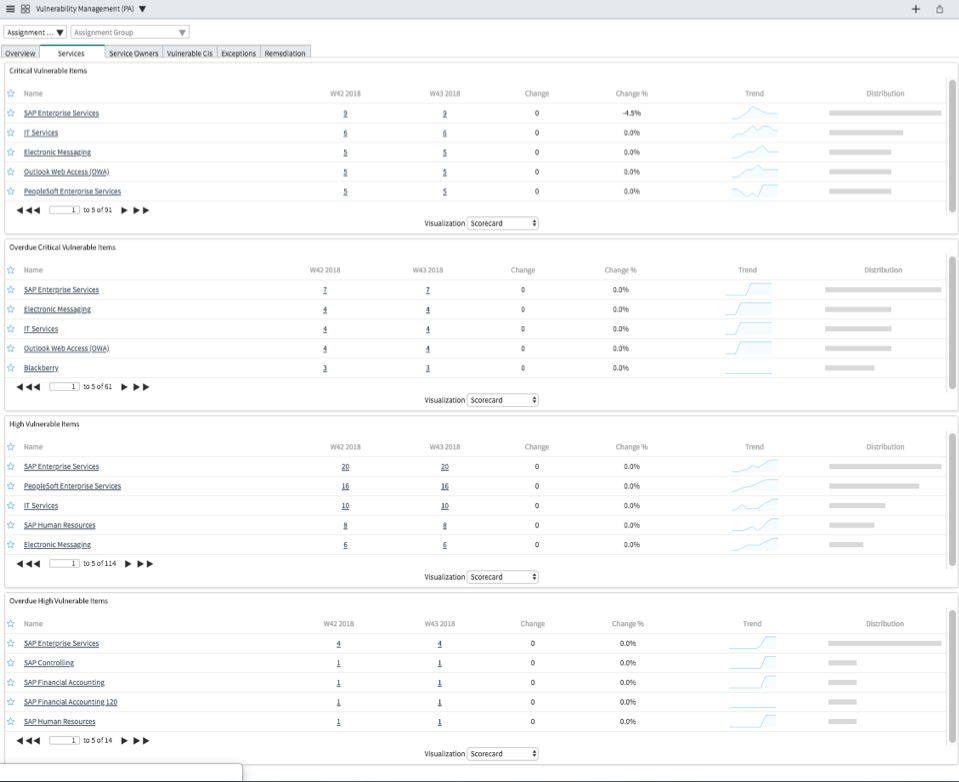Click the Critical Vulnerable Items panel scrollbar
This screenshot has width=959, height=782.
pos(952,146)
